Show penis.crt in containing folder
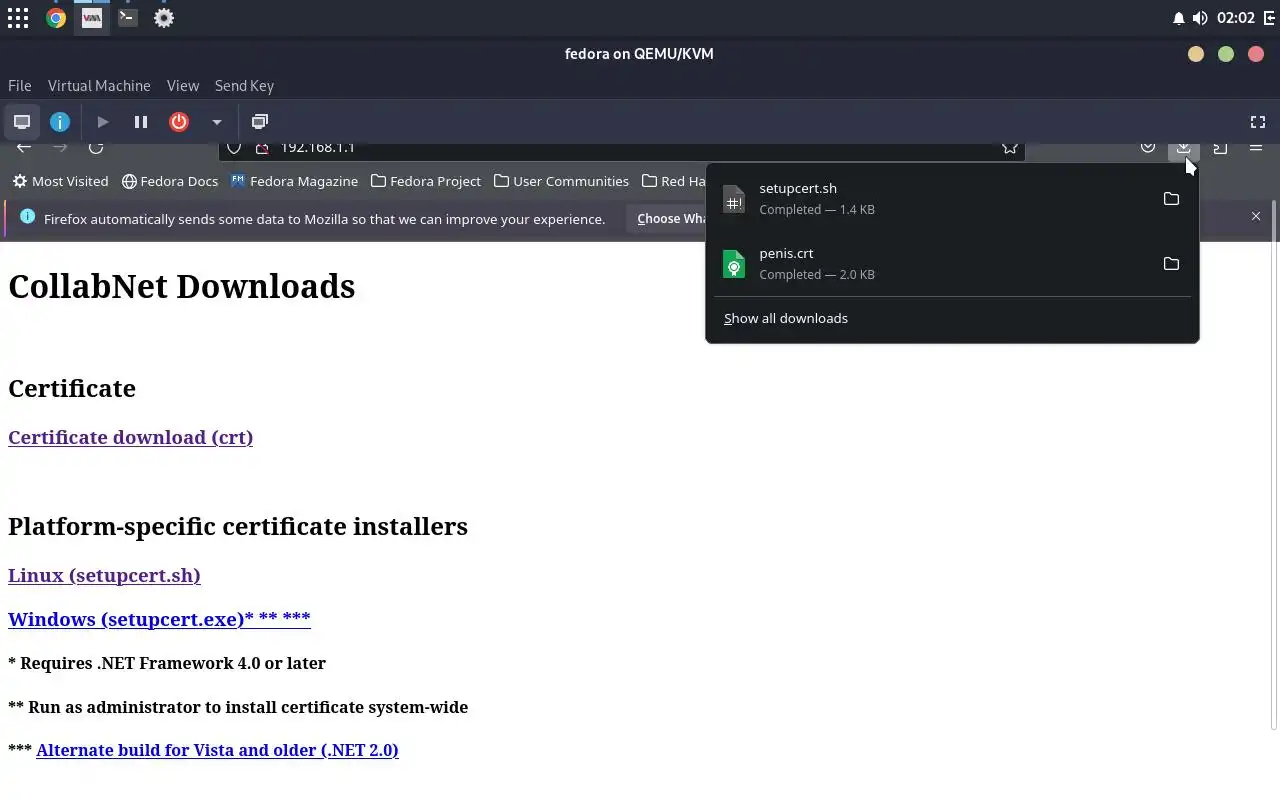Viewport: 1280px width, 800px height. coord(1171,264)
